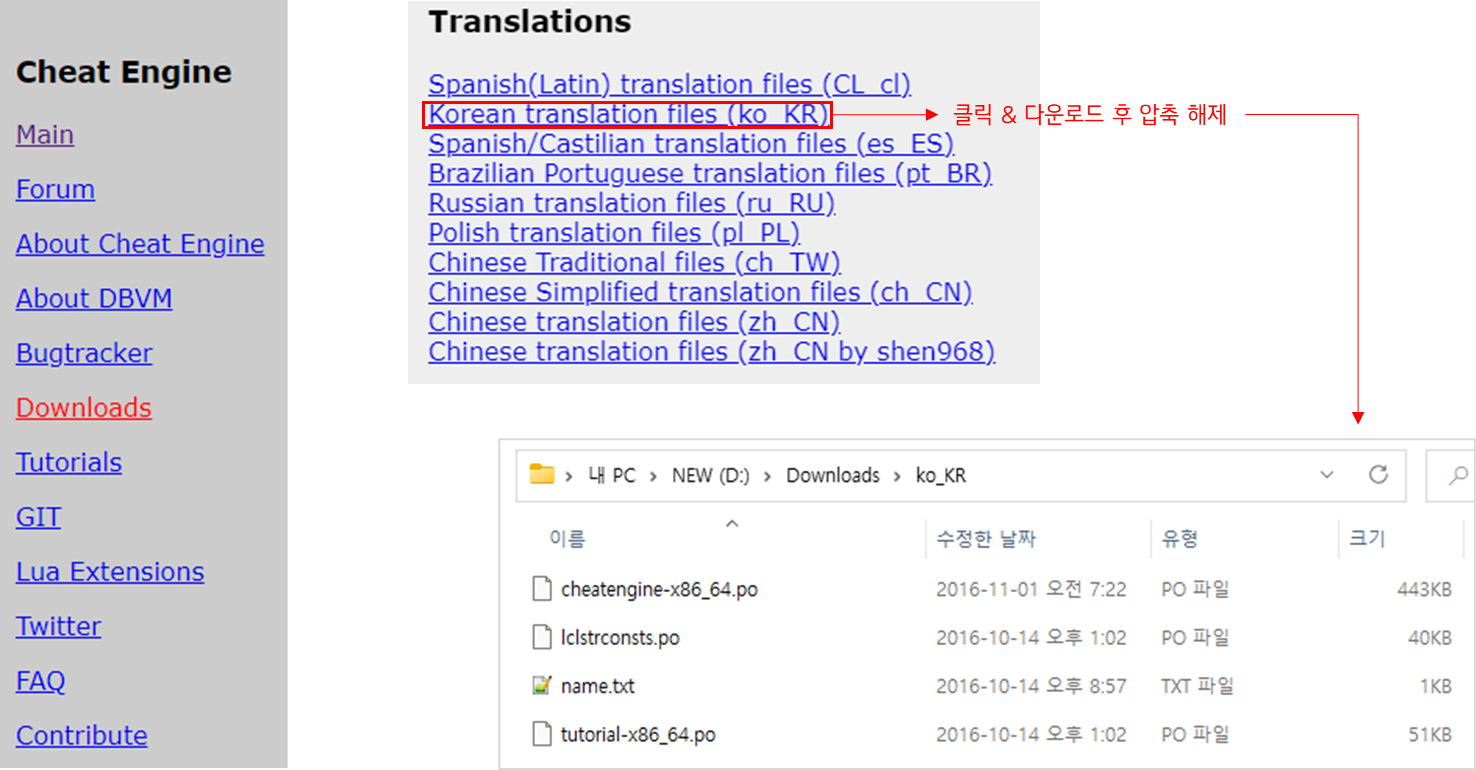Viewport: 1476px width, 770px height.
Task: Download Polish translation files (pl_PL)
Action: click(x=614, y=233)
